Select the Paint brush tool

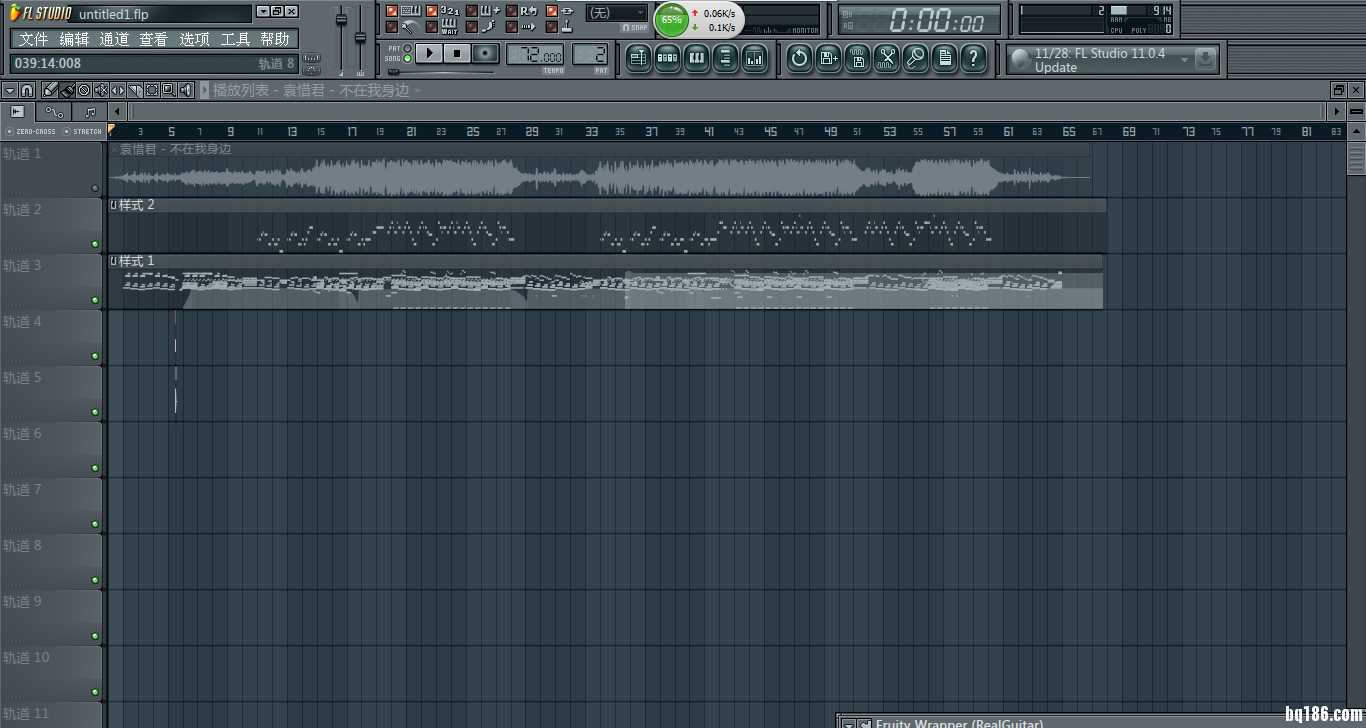tap(66, 90)
